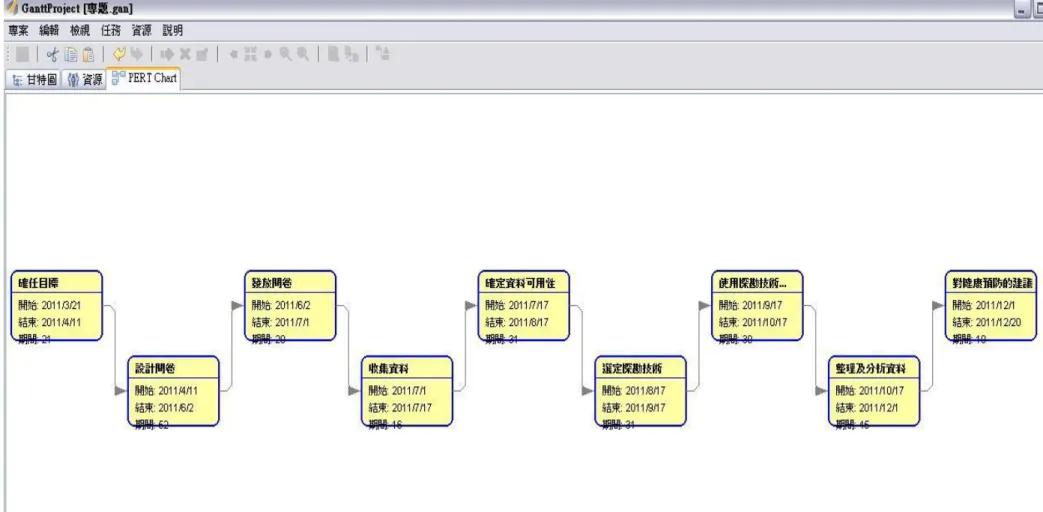Switch to the 甘特圖 tab
This screenshot has height=512, width=1043.
click(x=34, y=80)
